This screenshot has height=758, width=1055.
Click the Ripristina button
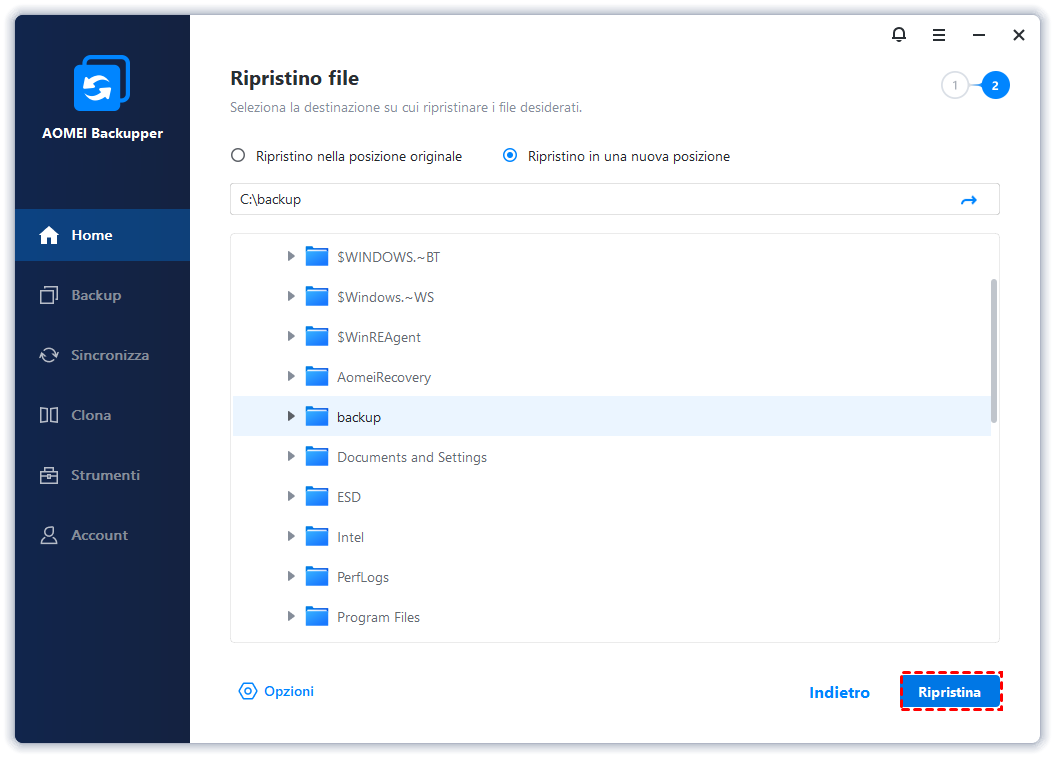[x=949, y=692]
